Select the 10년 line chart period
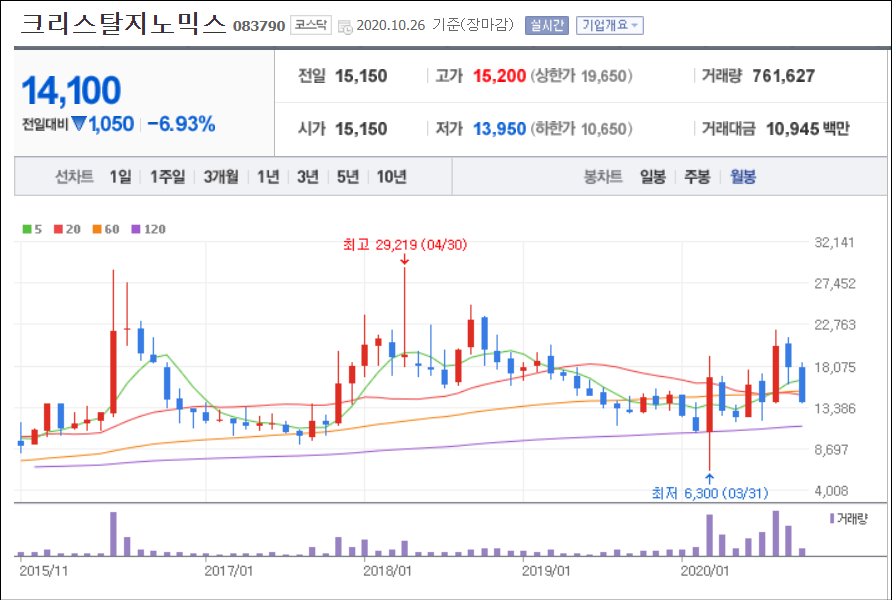Viewport: 892px width, 600px height. (391, 177)
